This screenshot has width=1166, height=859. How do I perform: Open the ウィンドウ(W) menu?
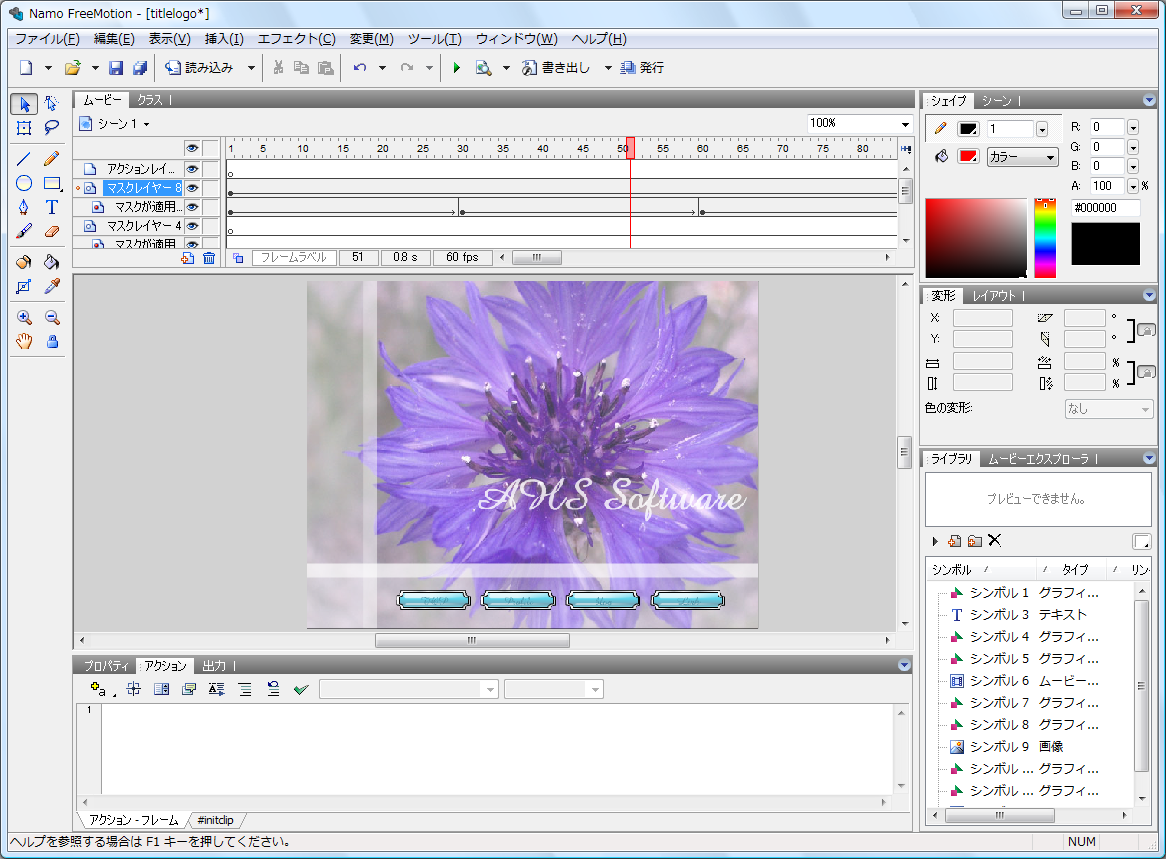517,39
